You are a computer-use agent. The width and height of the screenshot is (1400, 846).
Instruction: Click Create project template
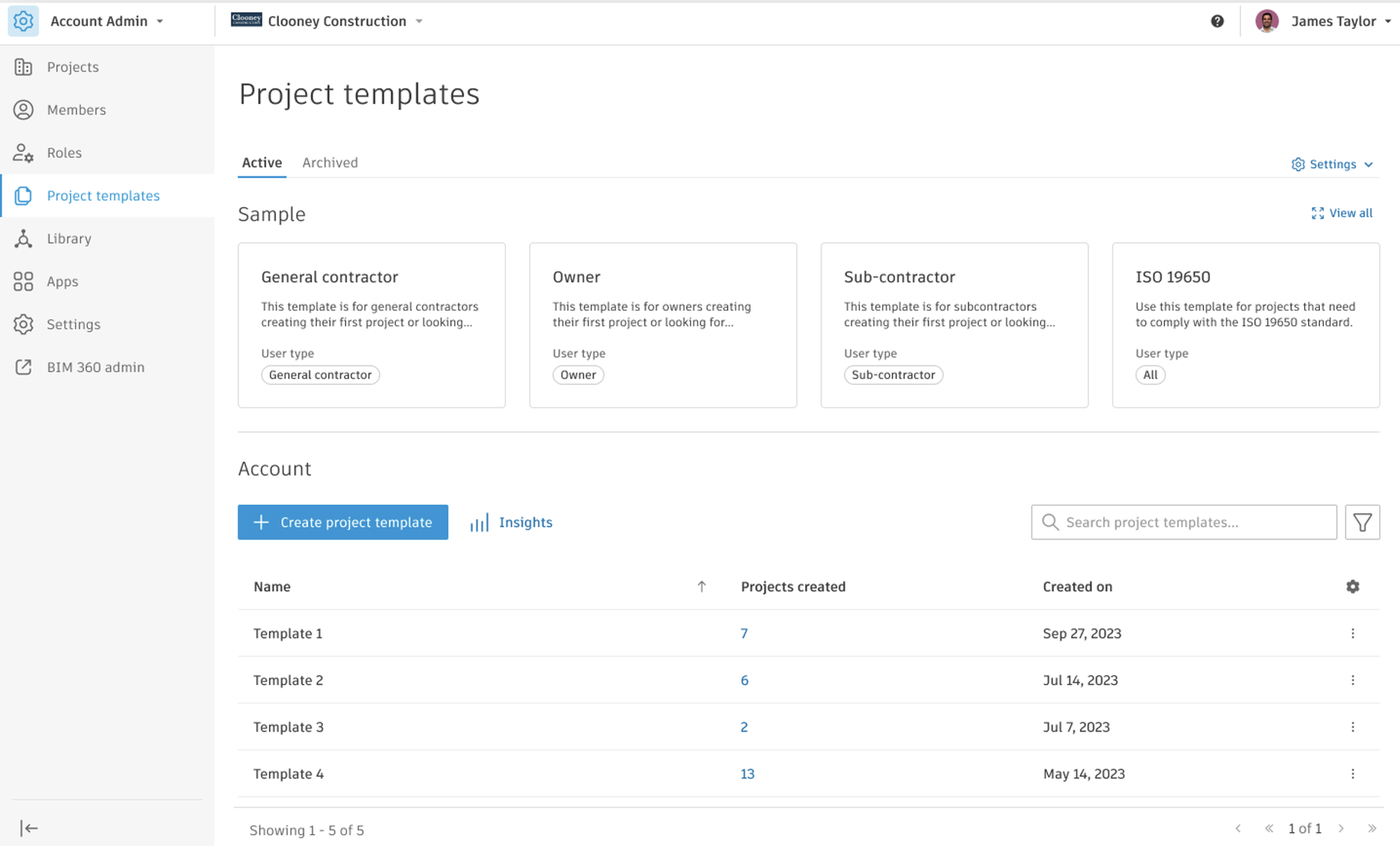pos(342,522)
